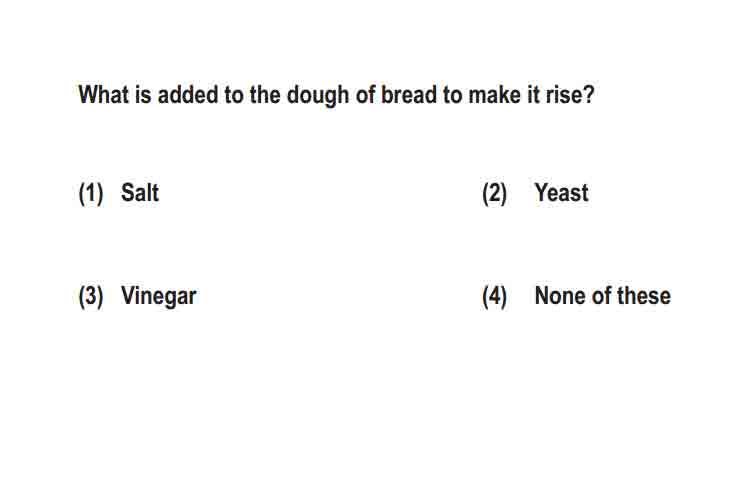Click the (2) option number

pyautogui.click(x=494, y=193)
